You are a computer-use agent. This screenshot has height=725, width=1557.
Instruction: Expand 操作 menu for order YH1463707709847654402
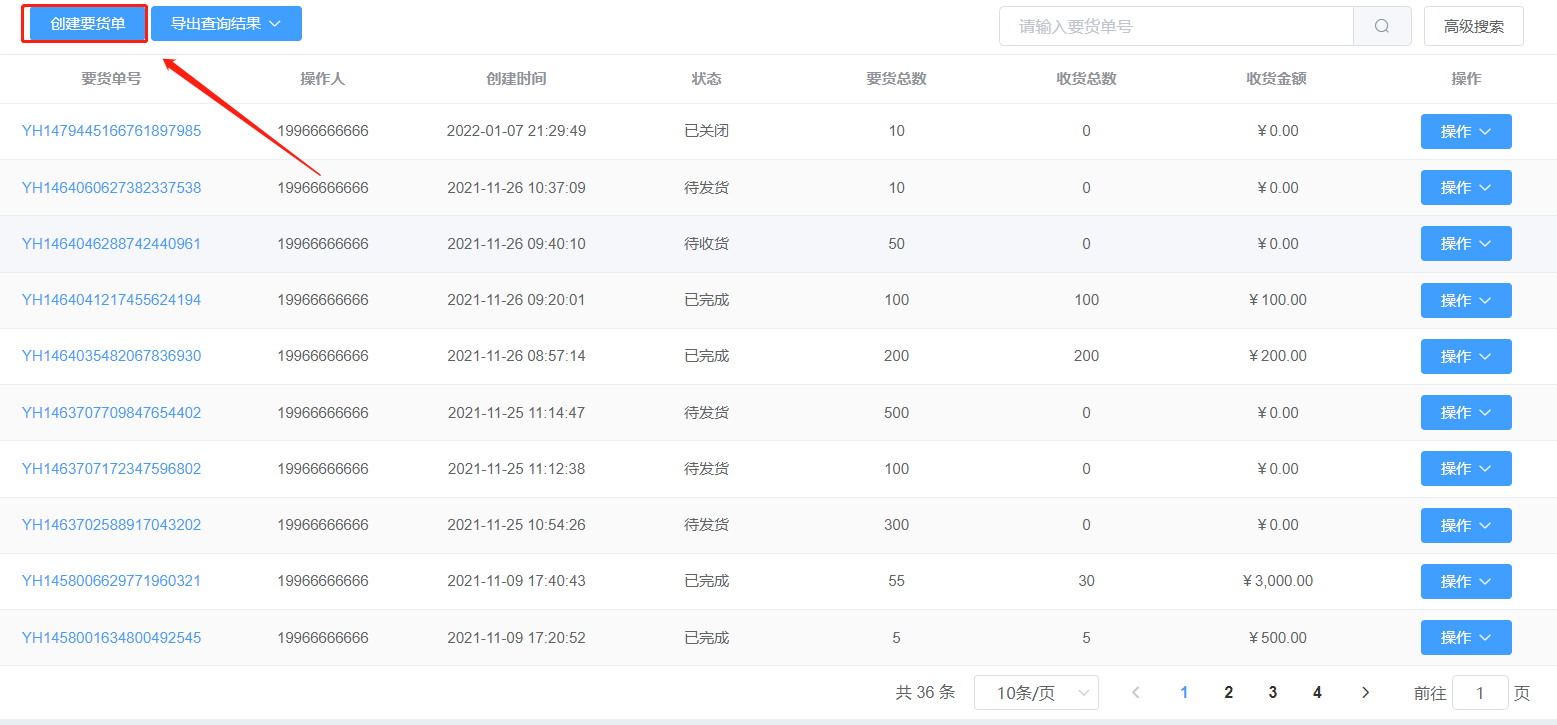coord(1466,412)
